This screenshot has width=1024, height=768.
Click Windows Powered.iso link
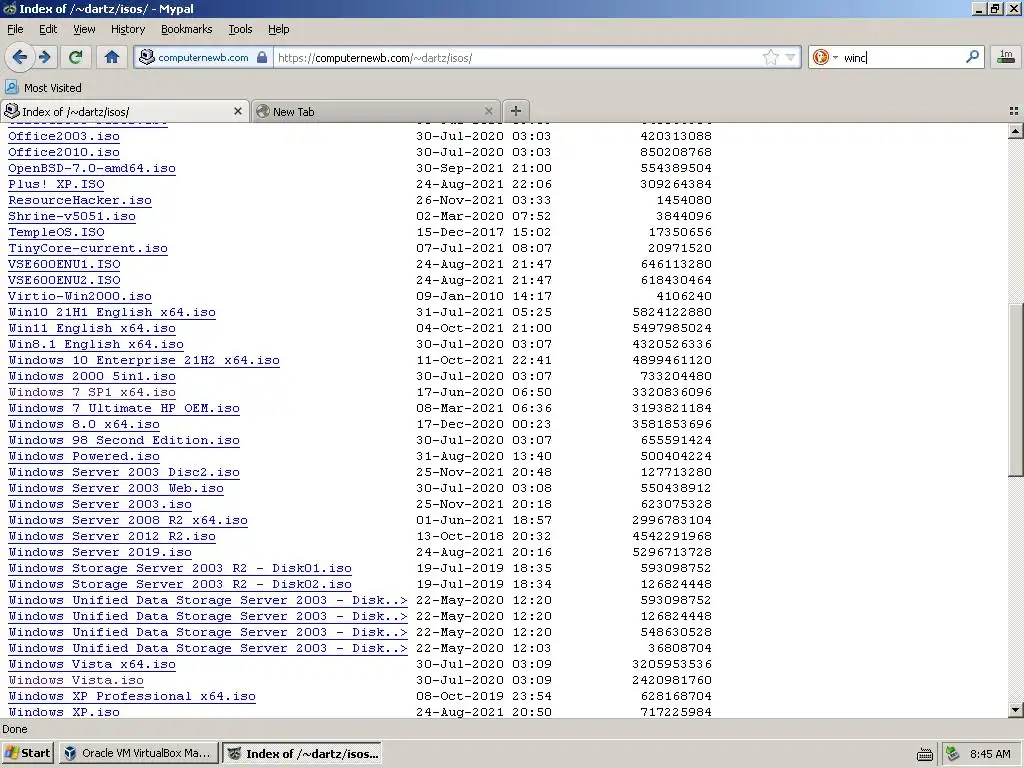coord(84,456)
